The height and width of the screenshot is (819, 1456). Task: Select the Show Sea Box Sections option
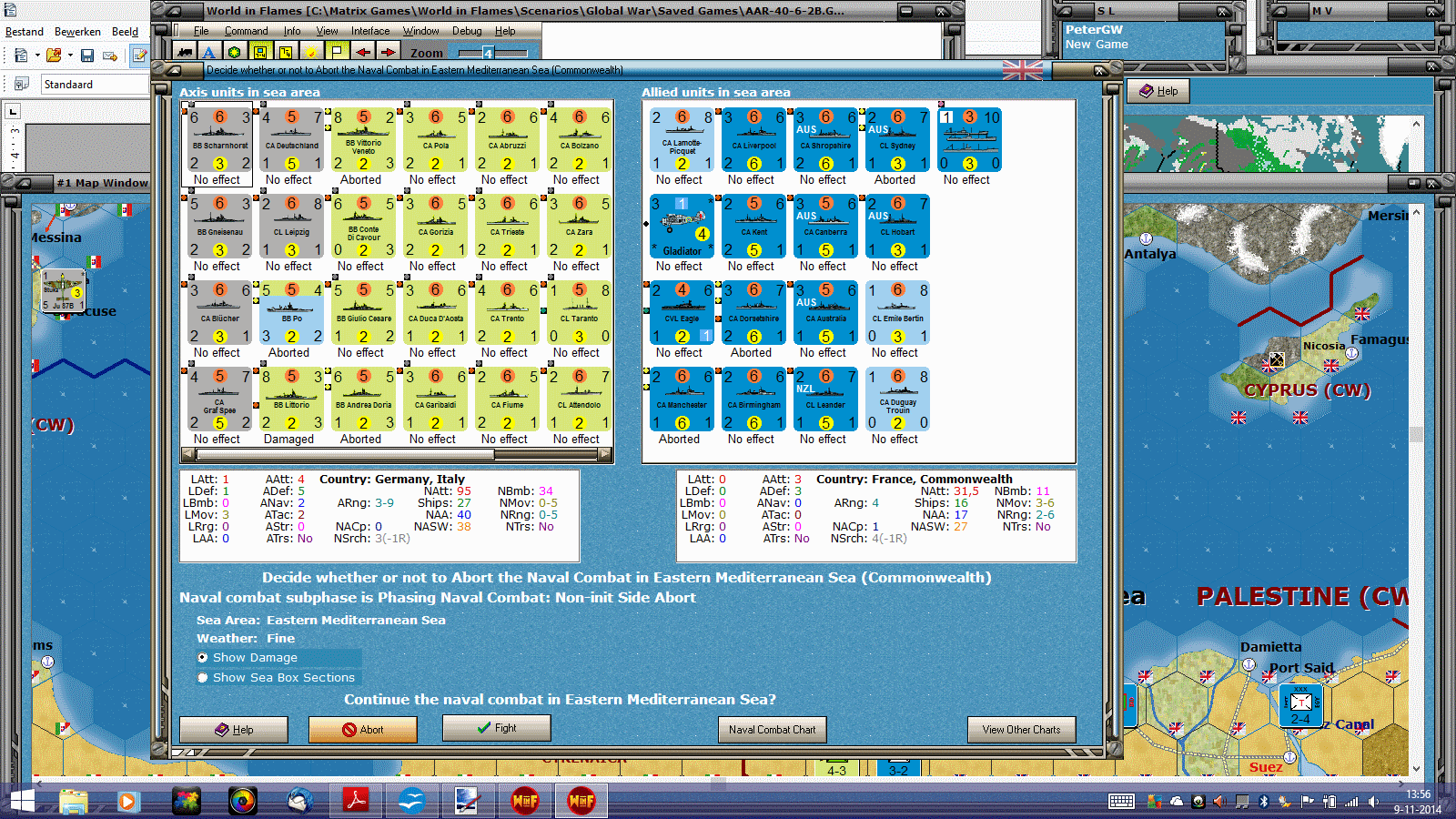pyautogui.click(x=203, y=677)
